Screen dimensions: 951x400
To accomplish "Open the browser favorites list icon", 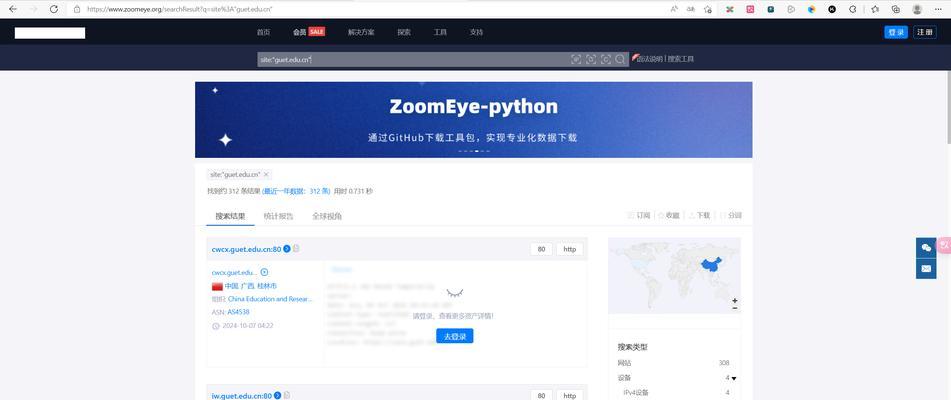I will (875, 9).
